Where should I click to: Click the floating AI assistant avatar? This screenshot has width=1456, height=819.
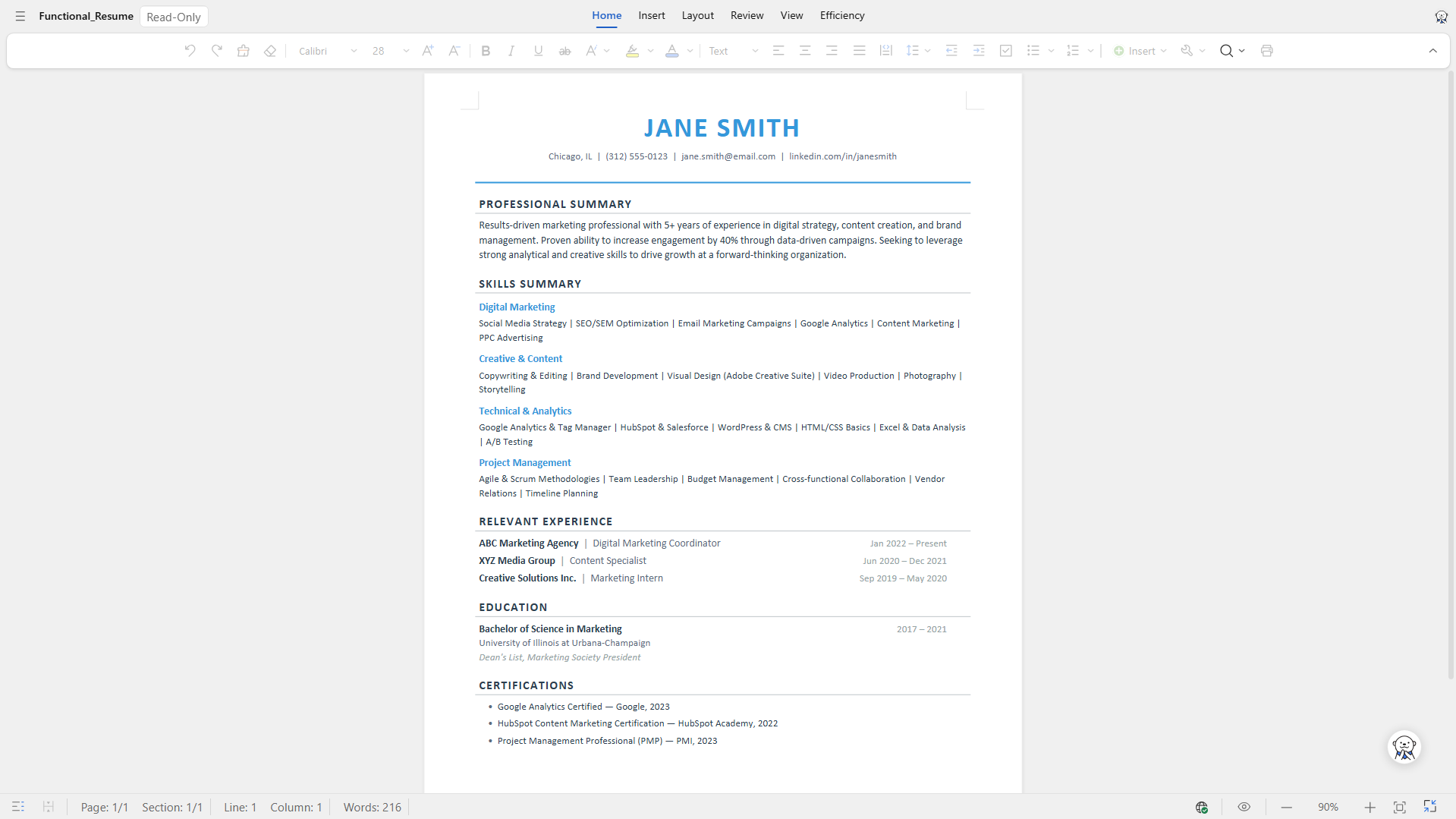[x=1404, y=748]
